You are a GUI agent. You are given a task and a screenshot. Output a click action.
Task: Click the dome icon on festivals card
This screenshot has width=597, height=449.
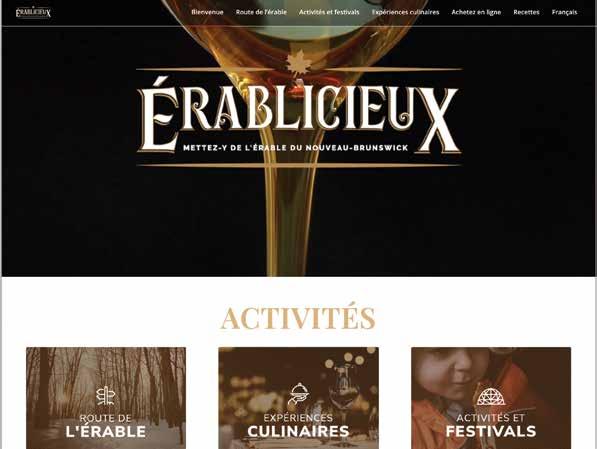coord(491,397)
